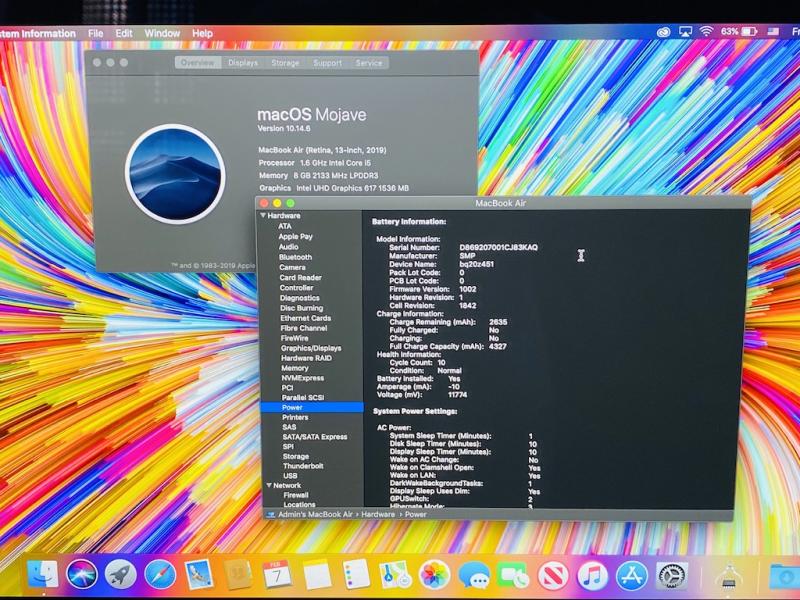Open the Help menu
Image resolution: width=800 pixels, height=600 pixels.
pyautogui.click(x=202, y=33)
